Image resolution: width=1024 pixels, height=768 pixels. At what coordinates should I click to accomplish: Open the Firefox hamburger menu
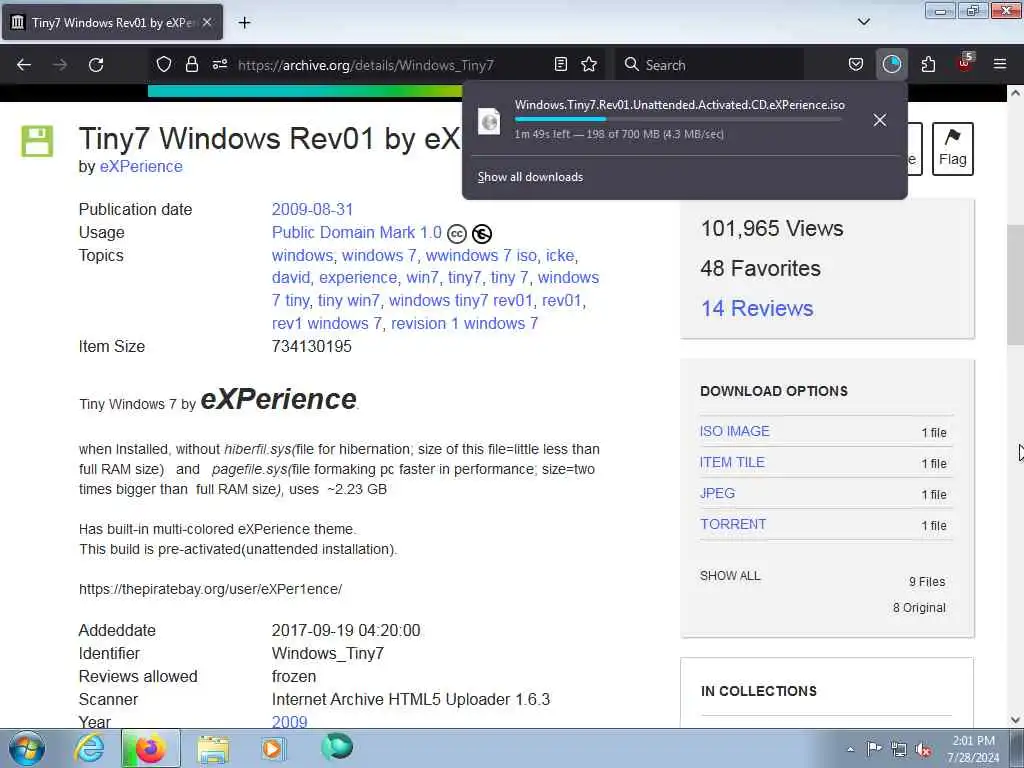1000,64
